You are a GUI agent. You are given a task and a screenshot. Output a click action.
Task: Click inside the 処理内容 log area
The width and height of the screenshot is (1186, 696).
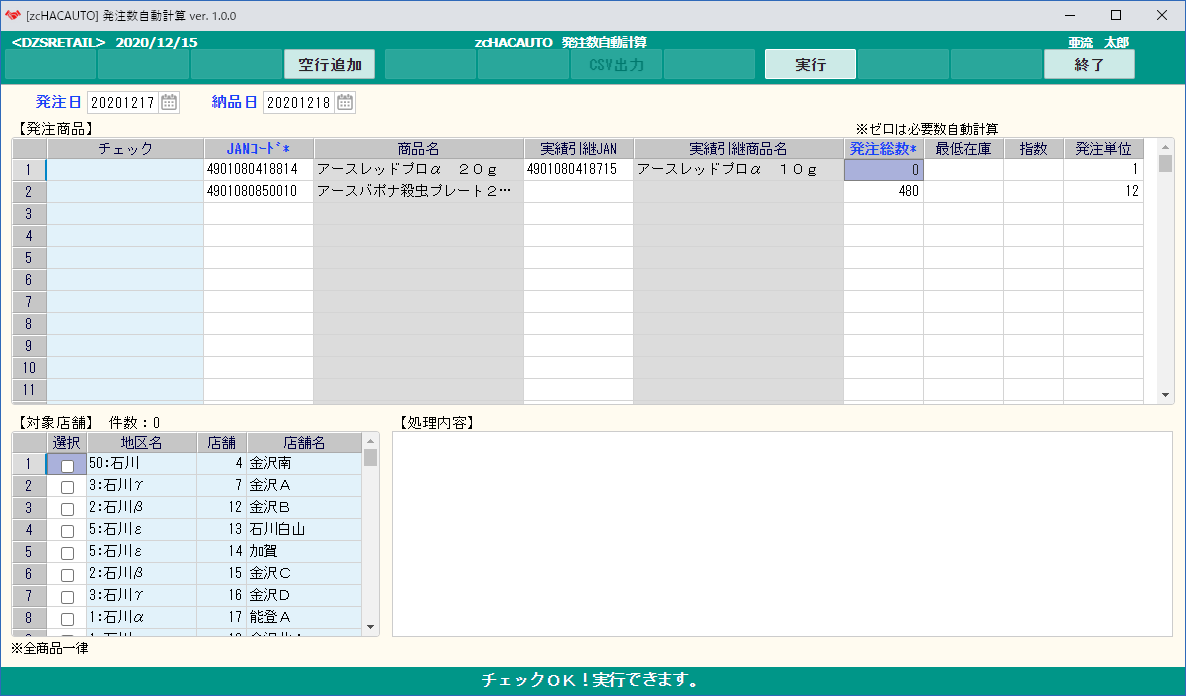[x=782, y=534]
